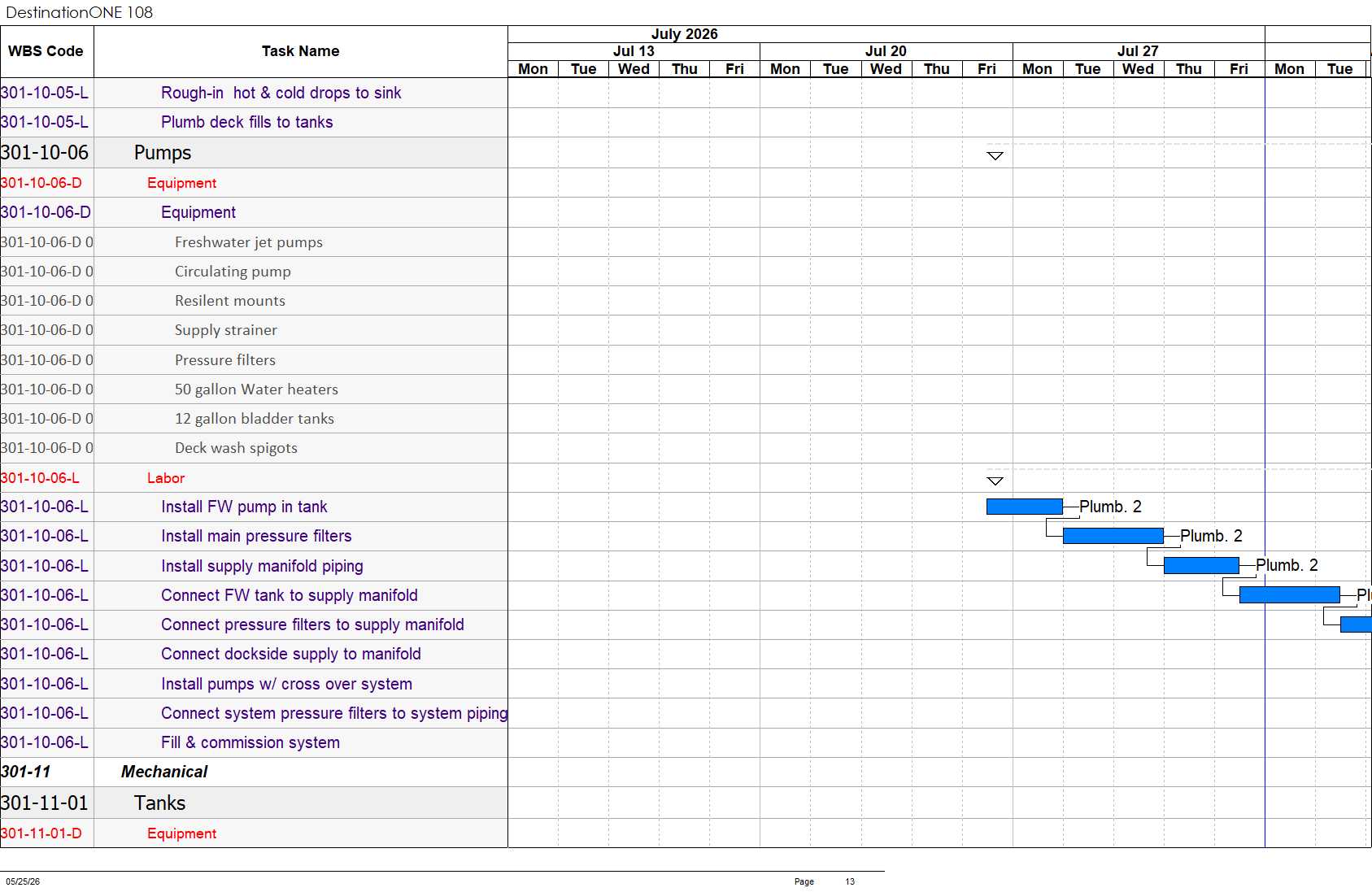This screenshot has width=1372, height=892.
Task: Select the Mechanical section row
Action: coord(254,772)
